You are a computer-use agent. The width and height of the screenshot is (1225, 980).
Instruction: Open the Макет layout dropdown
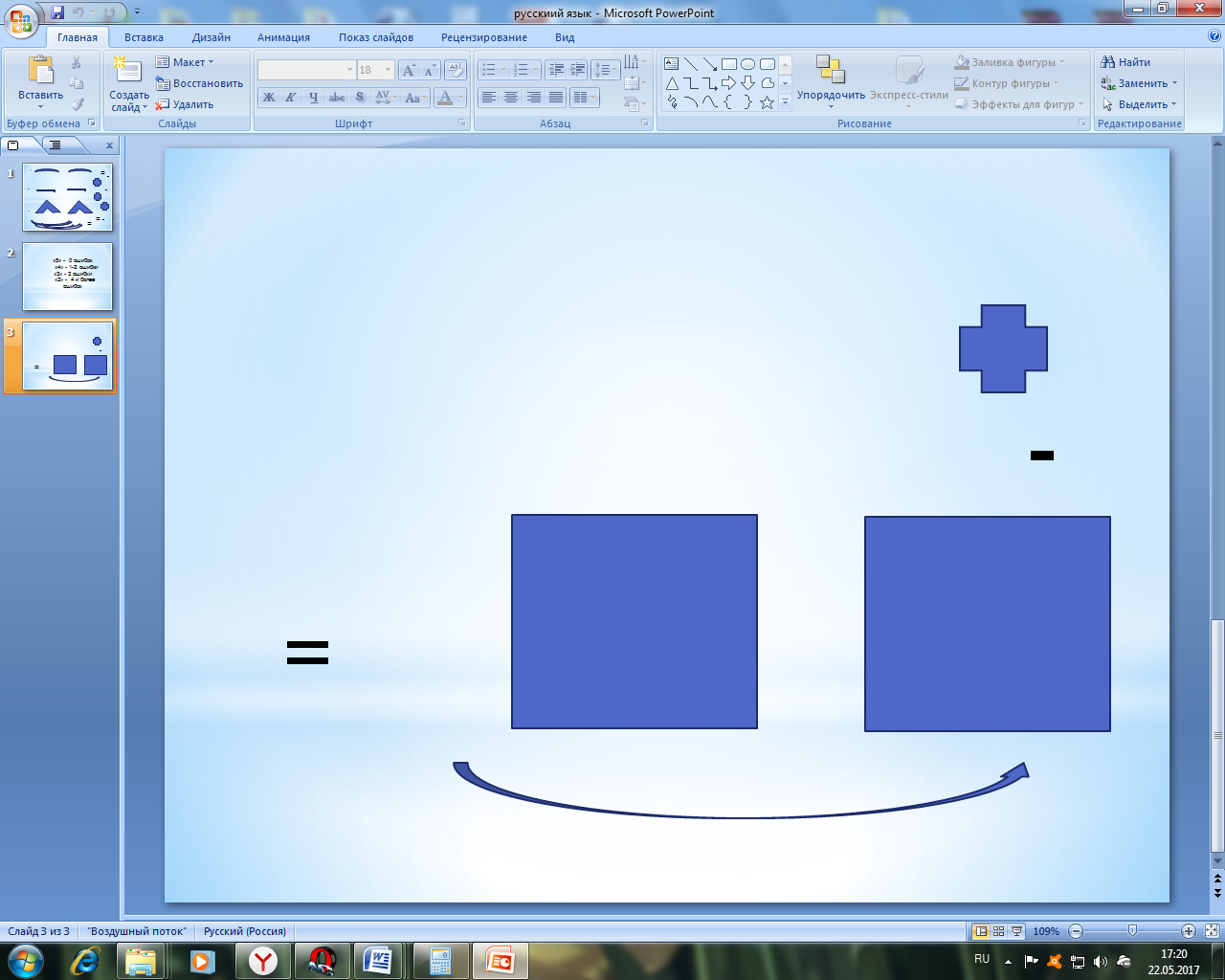[185, 62]
